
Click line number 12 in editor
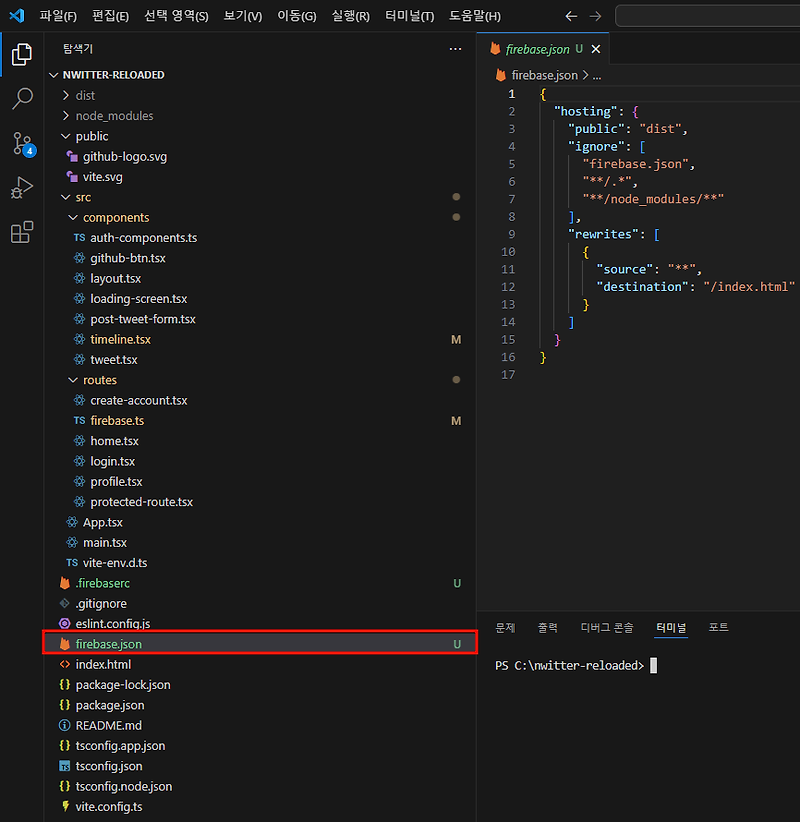click(508, 287)
